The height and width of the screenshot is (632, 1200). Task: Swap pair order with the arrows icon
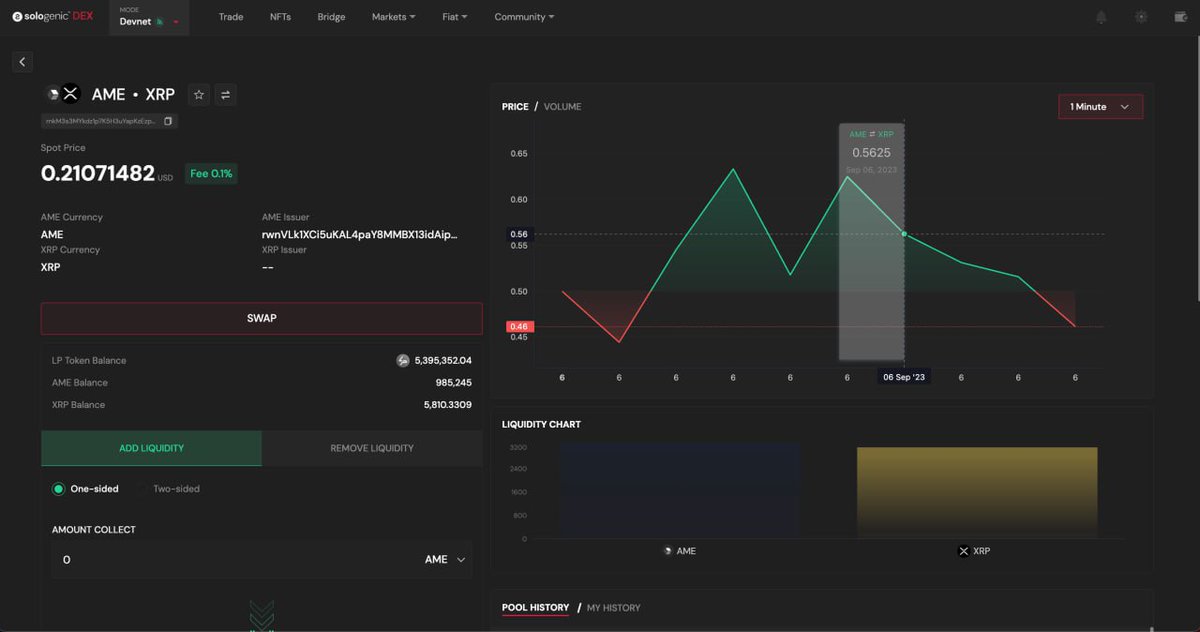pos(225,94)
